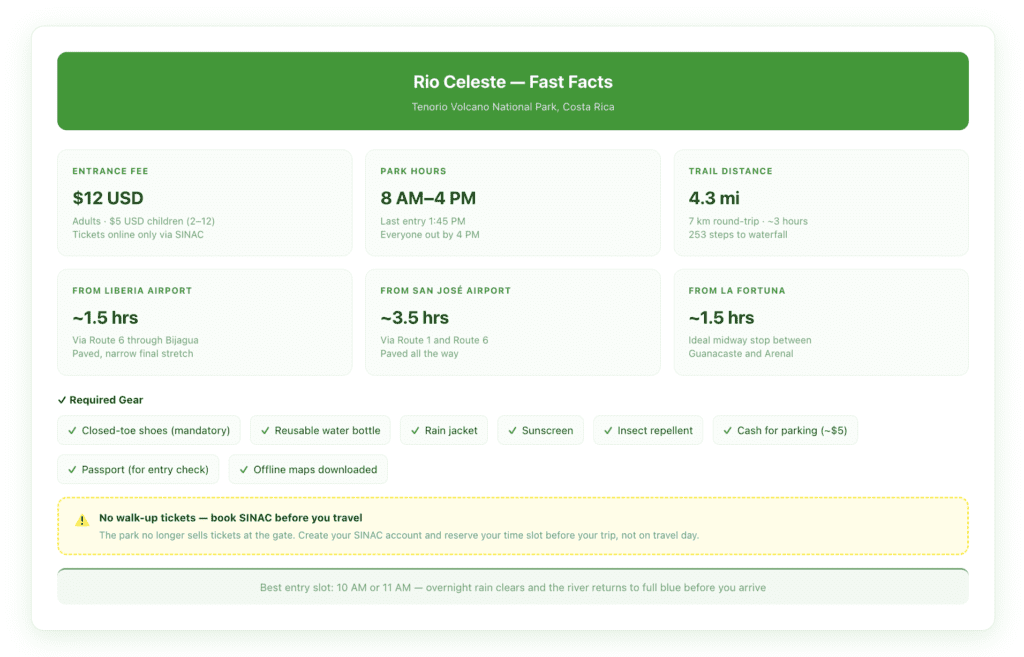Viewport: 1024px width, 657px height.
Task: Click the best entry slot banner
Action: [x=513, y=587]
